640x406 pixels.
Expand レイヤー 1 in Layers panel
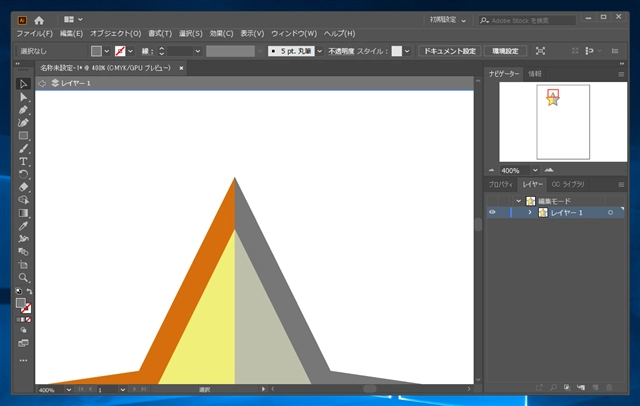coord(530,213)
